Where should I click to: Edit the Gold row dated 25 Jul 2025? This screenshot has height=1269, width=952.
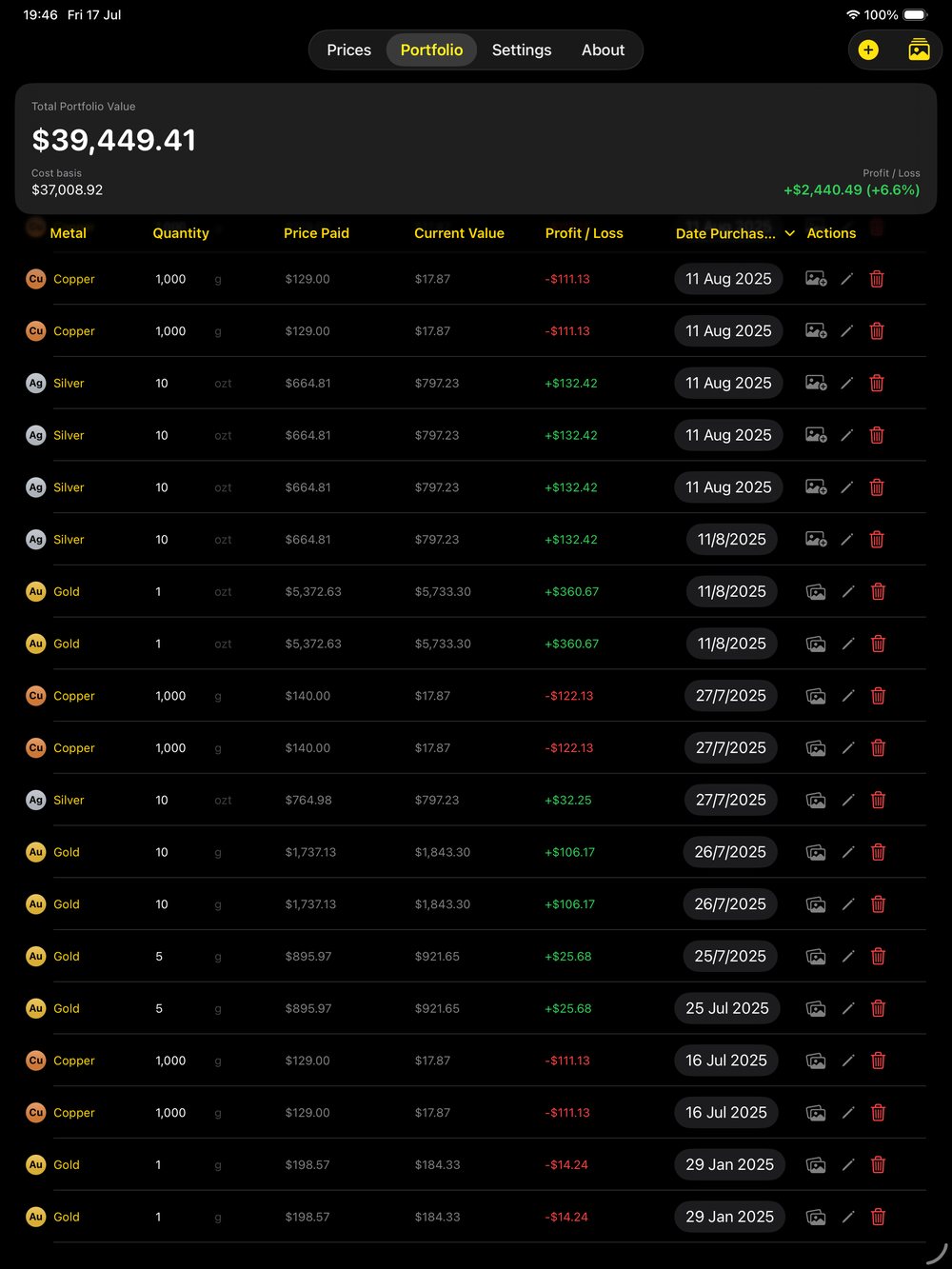(x=847, y=1008)
